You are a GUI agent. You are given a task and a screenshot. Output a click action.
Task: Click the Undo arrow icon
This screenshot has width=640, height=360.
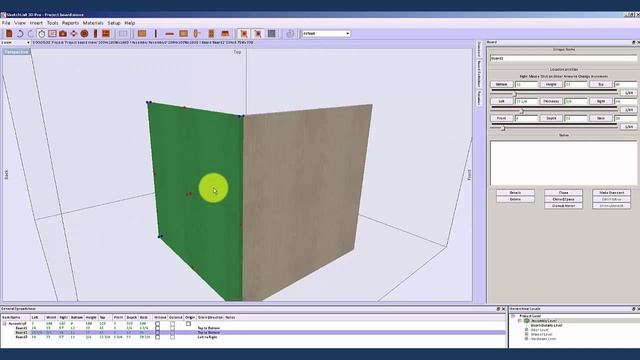[20, 34]
